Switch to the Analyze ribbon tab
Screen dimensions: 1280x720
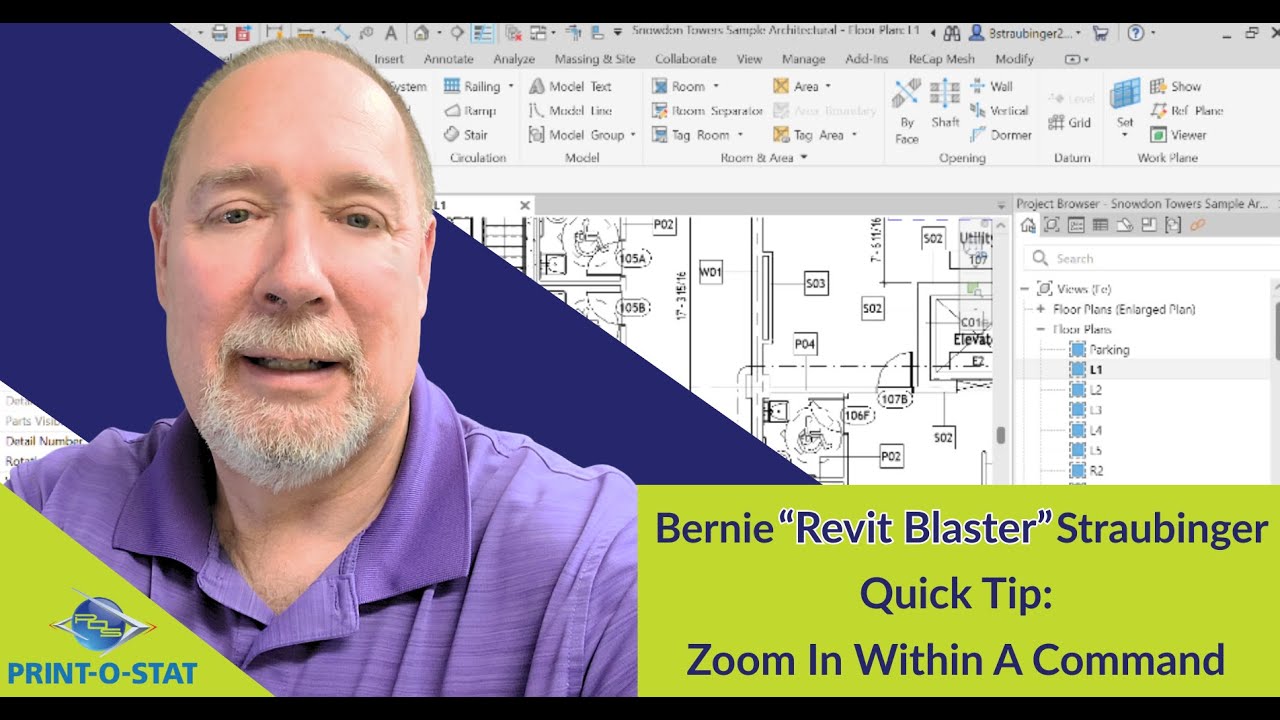coord(514,59)
